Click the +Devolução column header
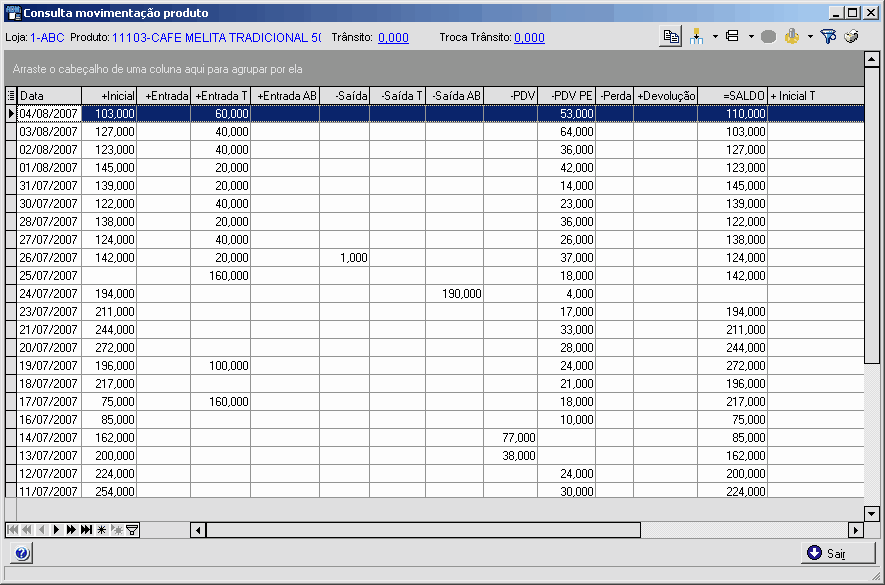This screenshot has height=585, width=885. tap(665, 95)
